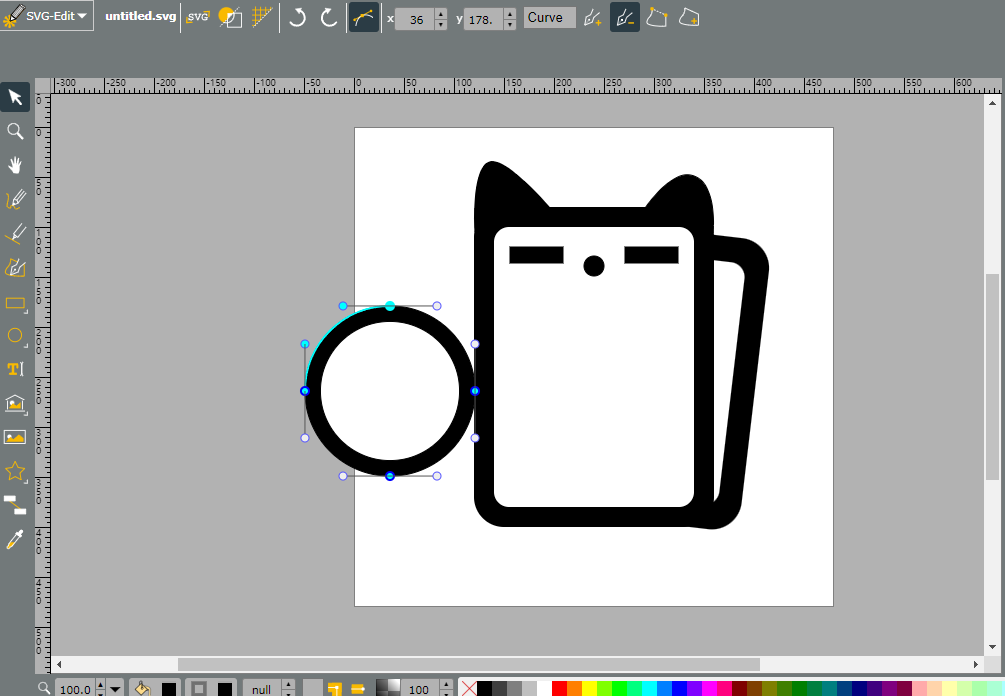The image size is (1005, 696).
Task: Choose the Ellipse tool
Action: pyautogui.click(x=15, y=336)
